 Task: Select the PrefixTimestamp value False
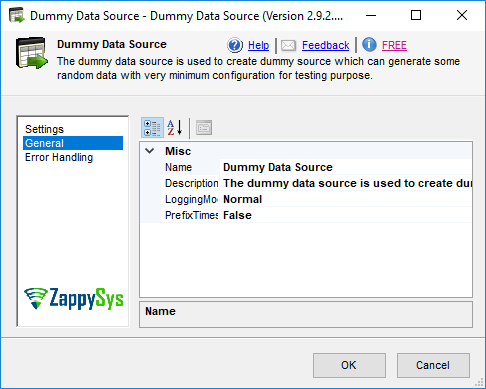346,215
